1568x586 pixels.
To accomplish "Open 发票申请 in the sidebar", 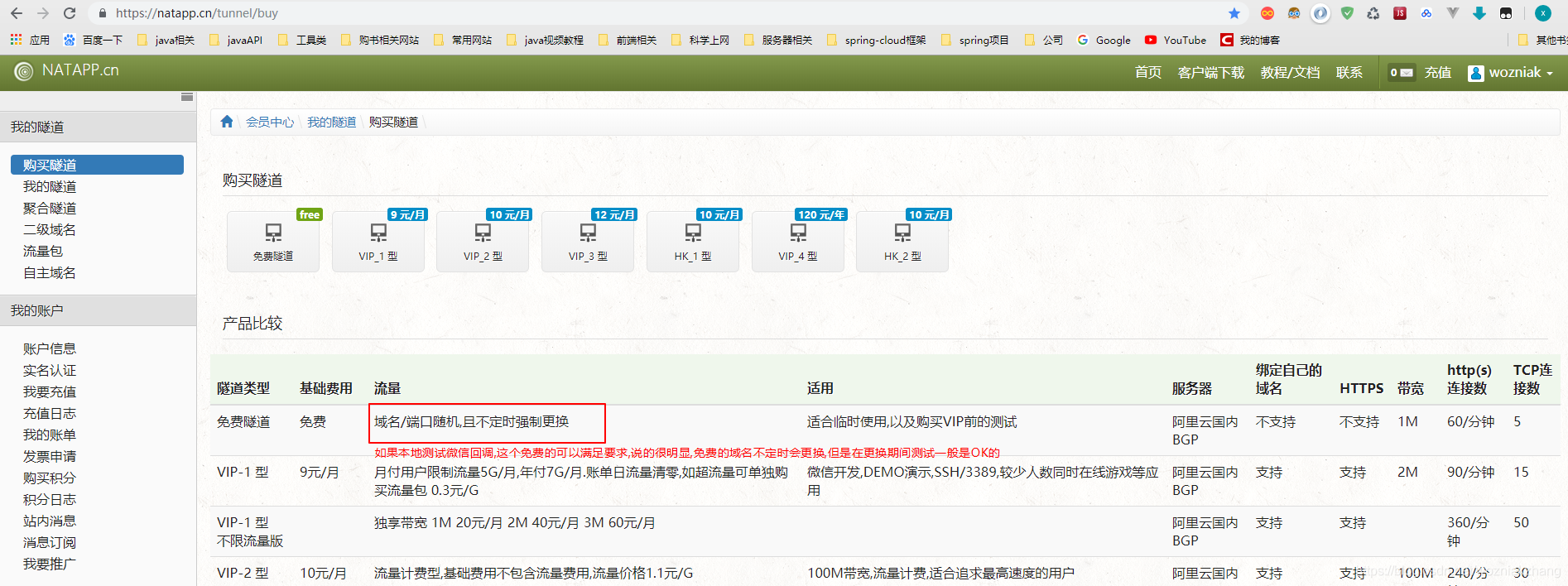I will tap(50, 457).
